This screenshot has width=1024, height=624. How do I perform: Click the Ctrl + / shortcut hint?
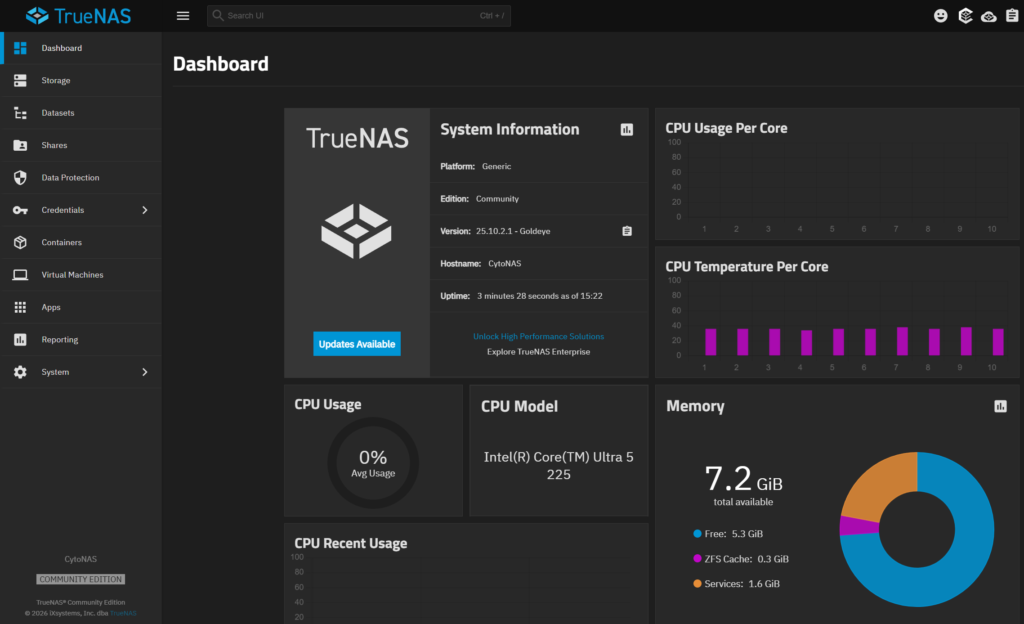(492, 16)
